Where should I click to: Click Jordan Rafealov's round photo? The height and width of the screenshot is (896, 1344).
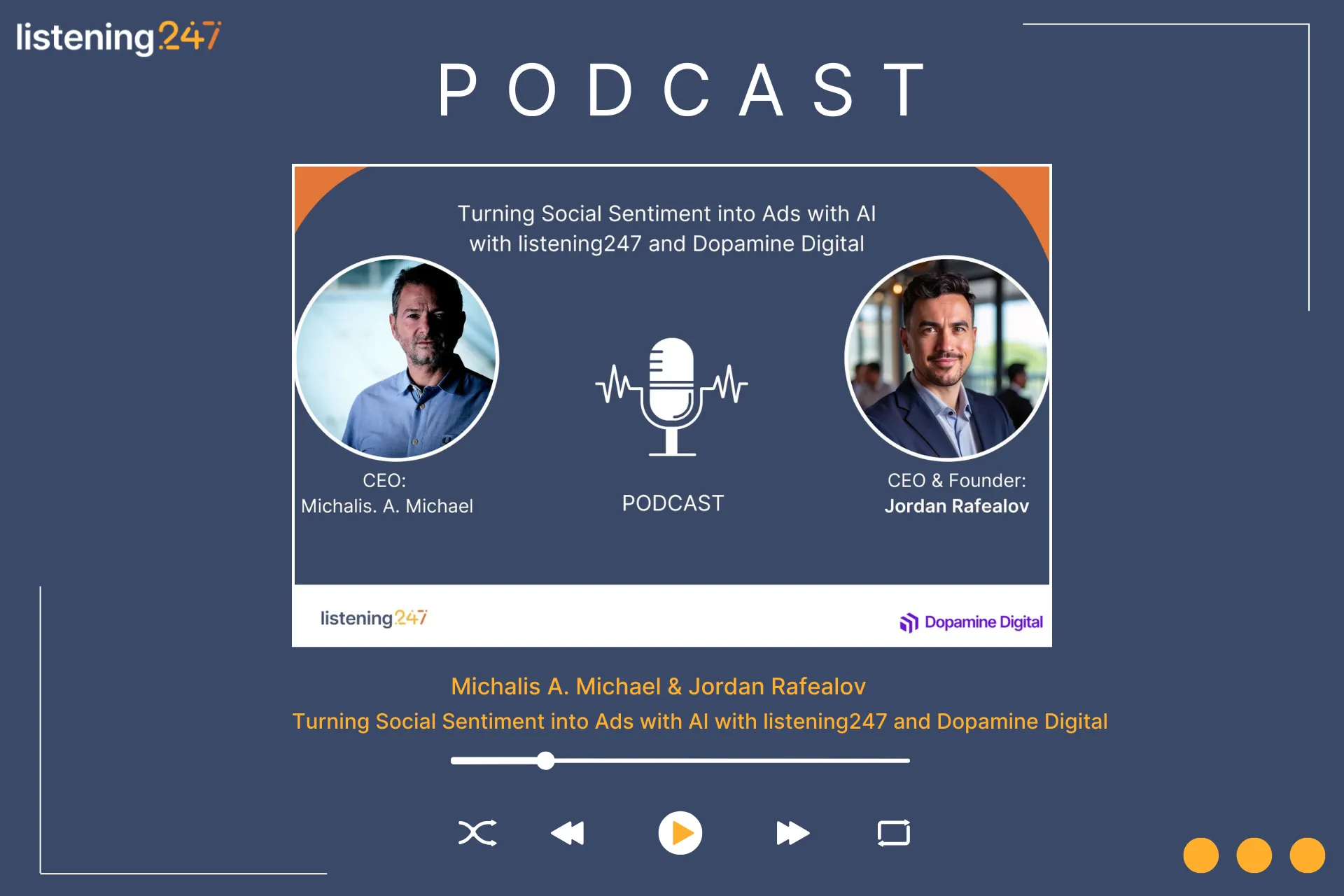946,358
